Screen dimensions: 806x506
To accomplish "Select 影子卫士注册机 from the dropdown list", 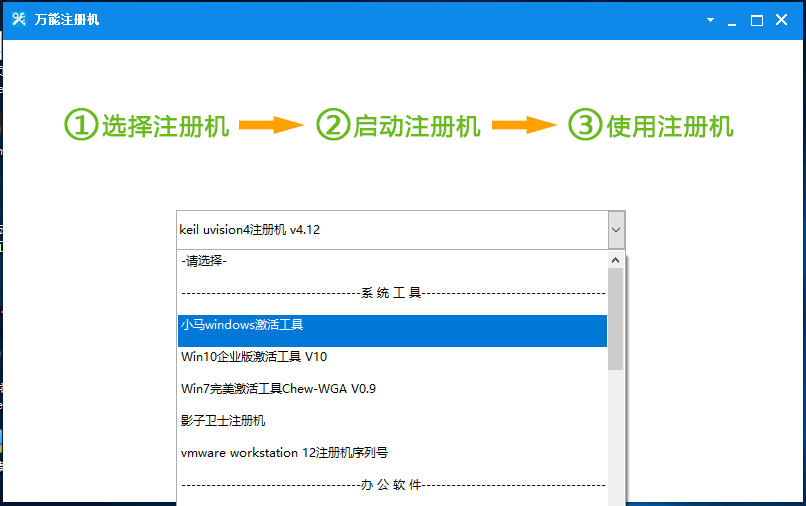I will point(223,421).
